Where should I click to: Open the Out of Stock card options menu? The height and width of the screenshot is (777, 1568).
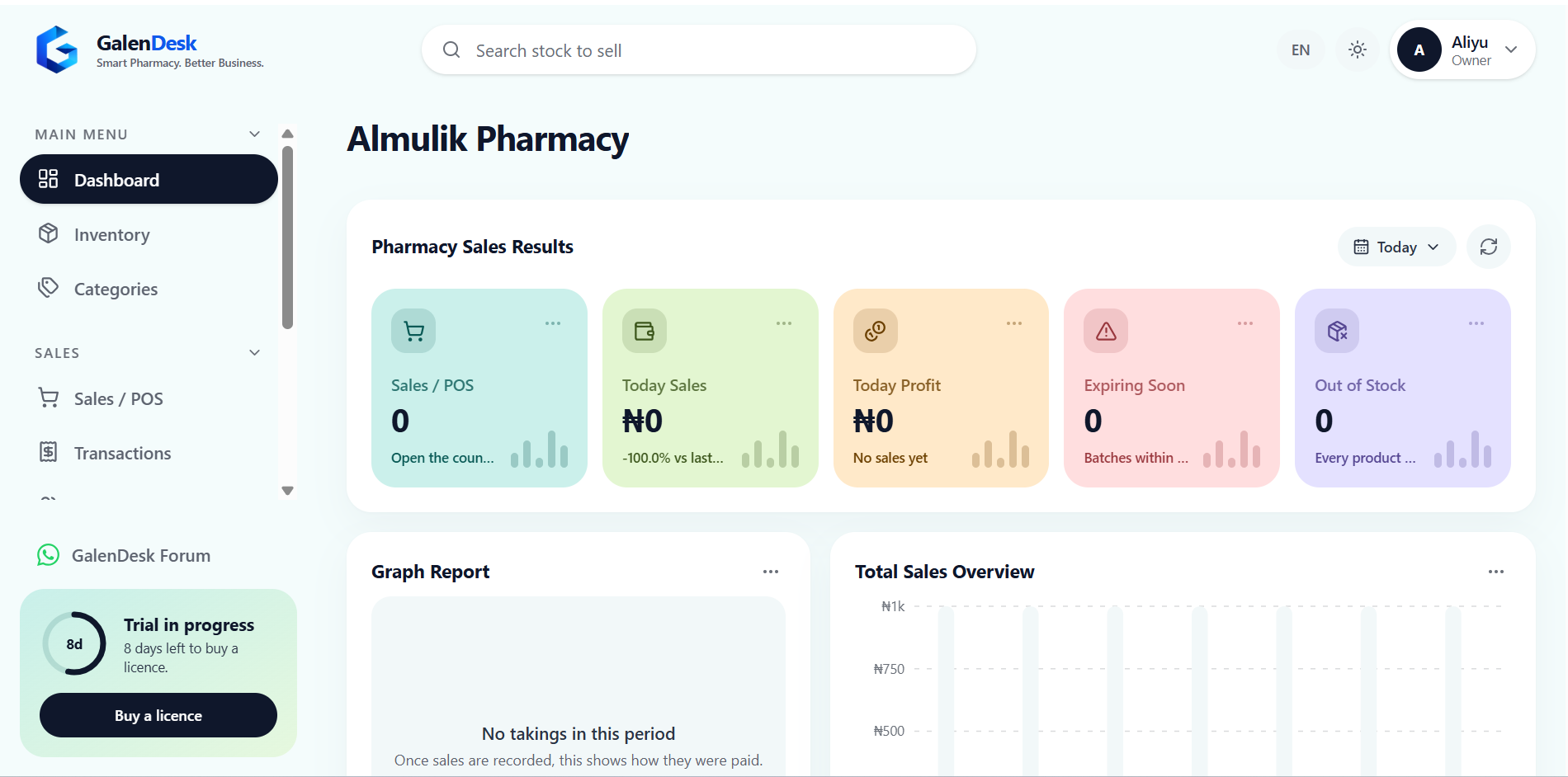[1476, 323]
